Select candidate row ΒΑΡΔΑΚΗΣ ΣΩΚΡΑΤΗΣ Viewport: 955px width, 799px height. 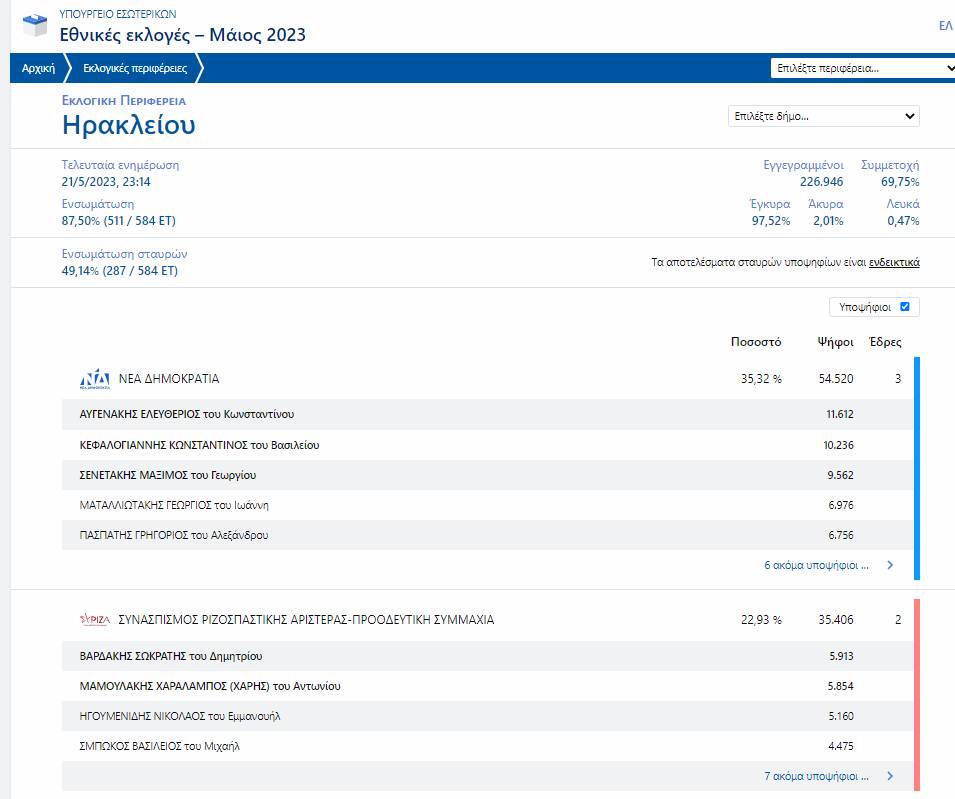pyautogui.click(x=487, y=656)
